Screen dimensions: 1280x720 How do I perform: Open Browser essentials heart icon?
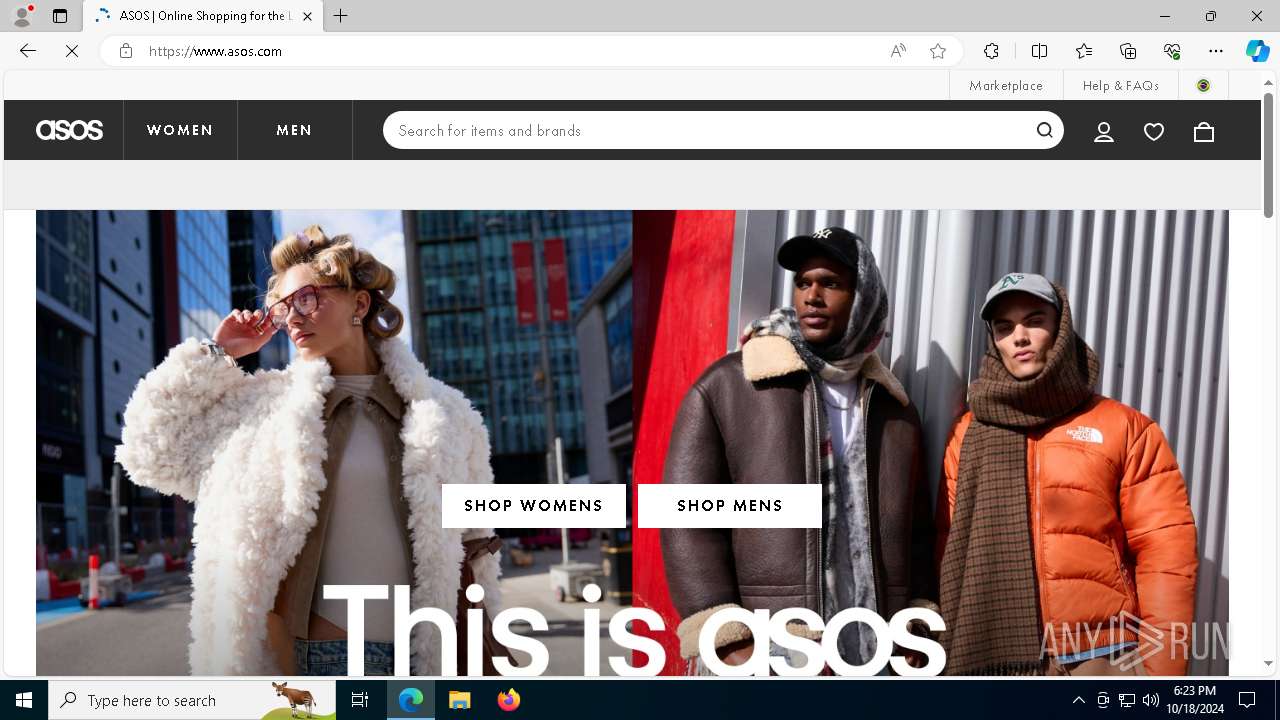pyautogui.click(x=1172, y=51)
